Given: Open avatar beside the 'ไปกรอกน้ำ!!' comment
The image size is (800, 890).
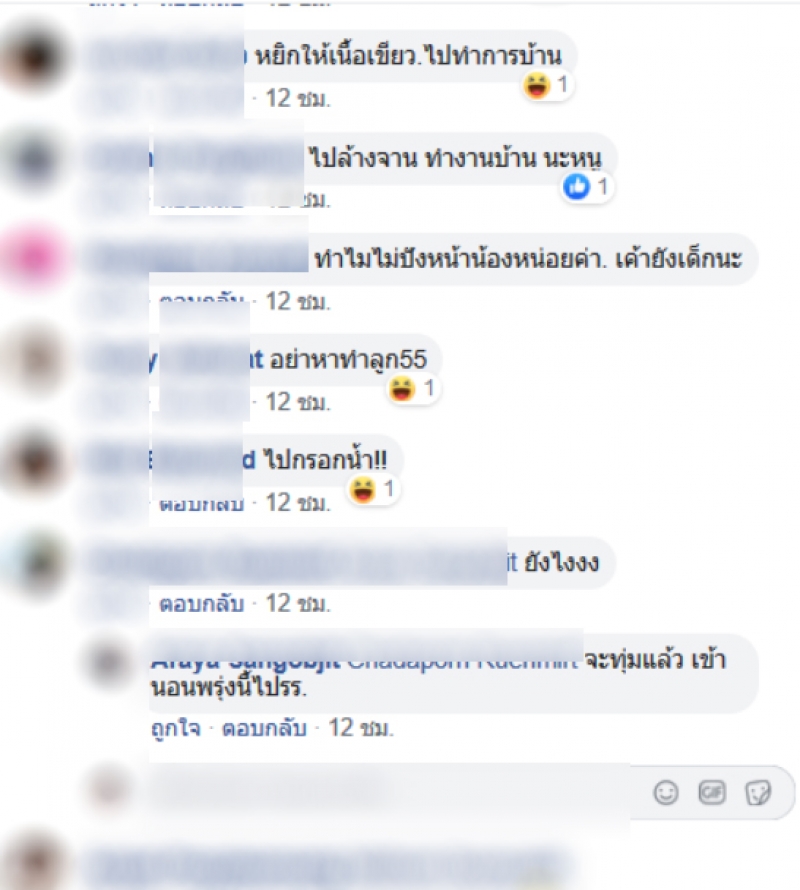Looking at the screenshot, I should click(x=35, y=461).
